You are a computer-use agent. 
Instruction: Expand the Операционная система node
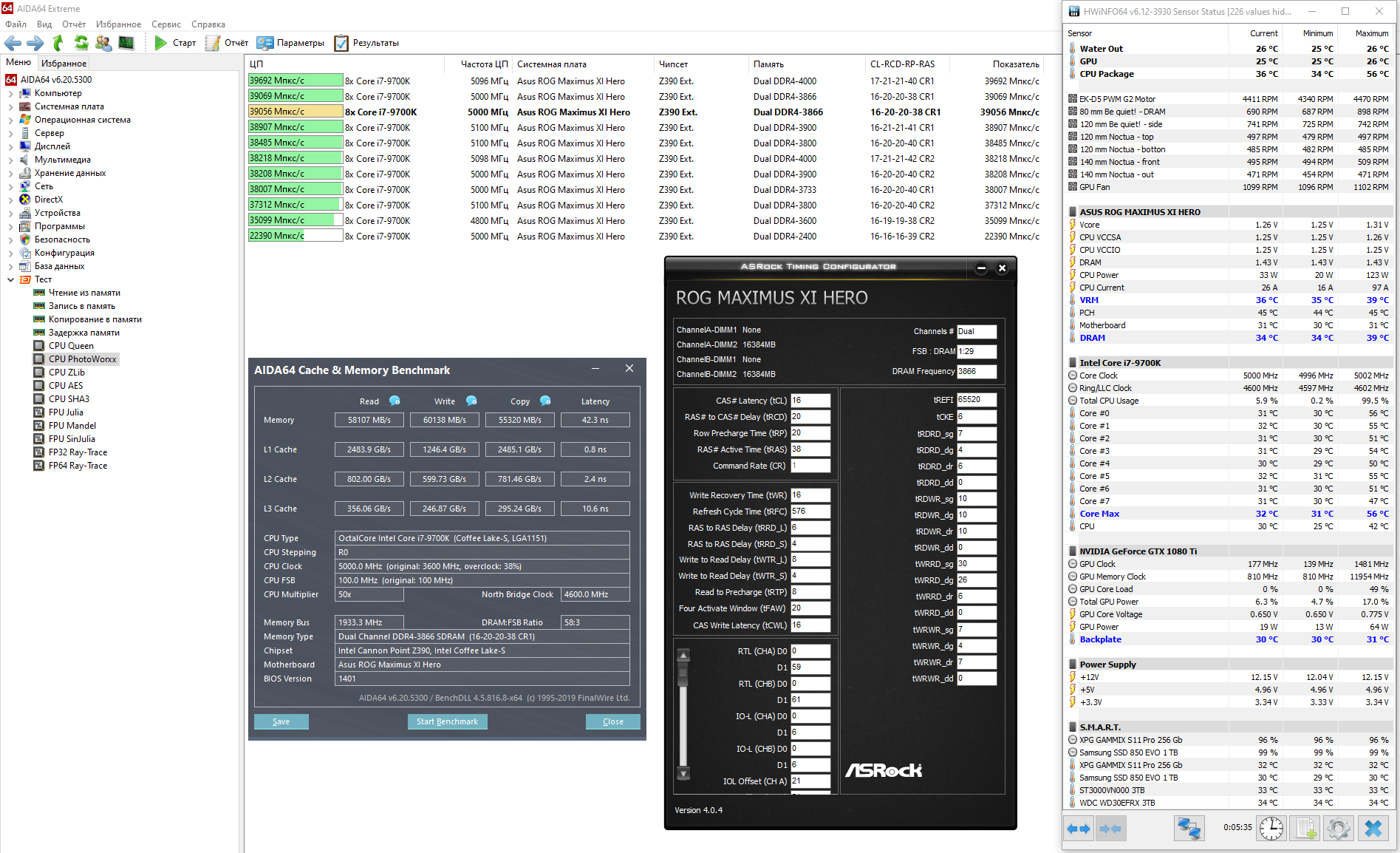tap(10, 120)
